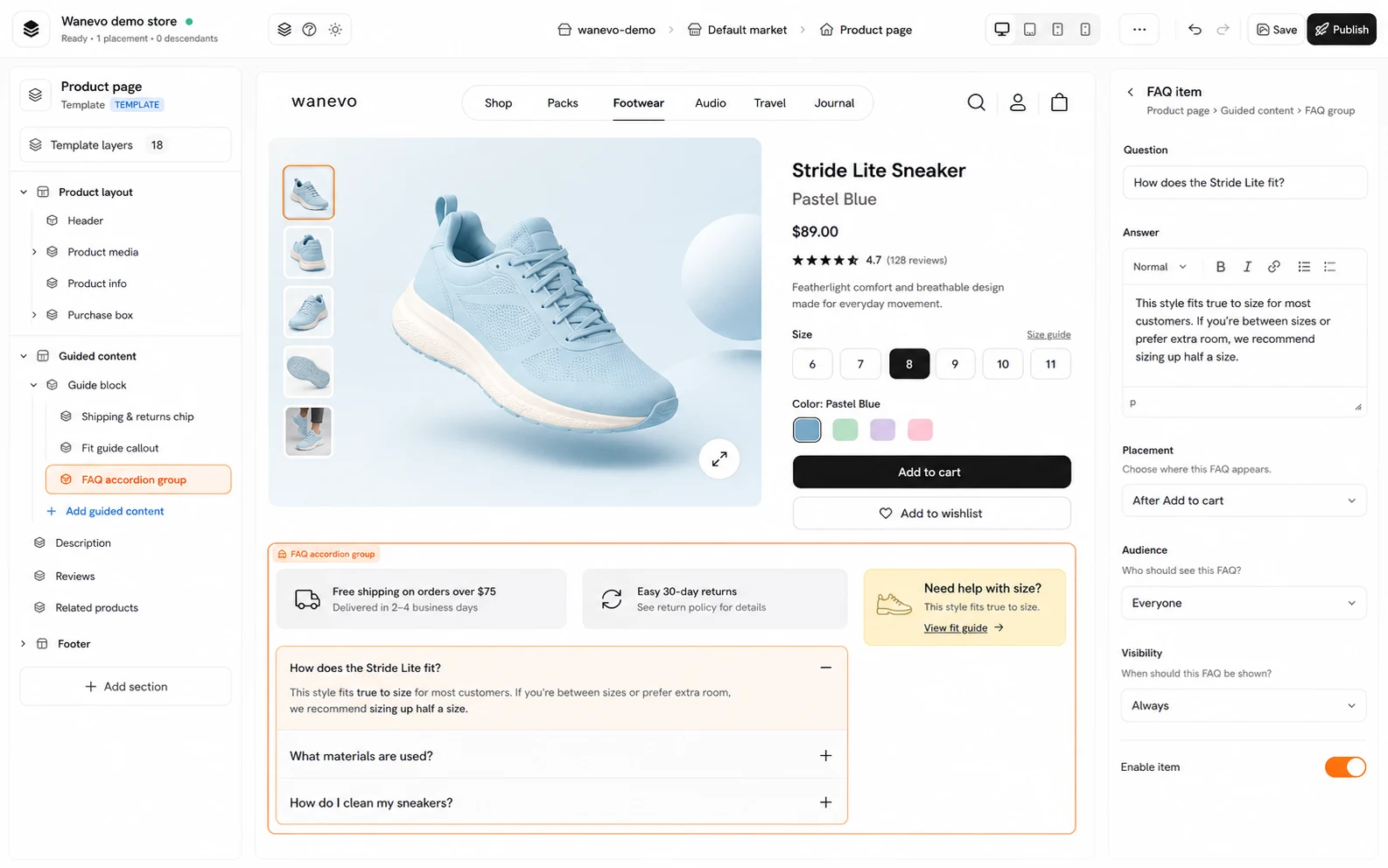This screenshot has width=1388, height=868.
Task: Select shoe size 9
Action: coord(955,364)
